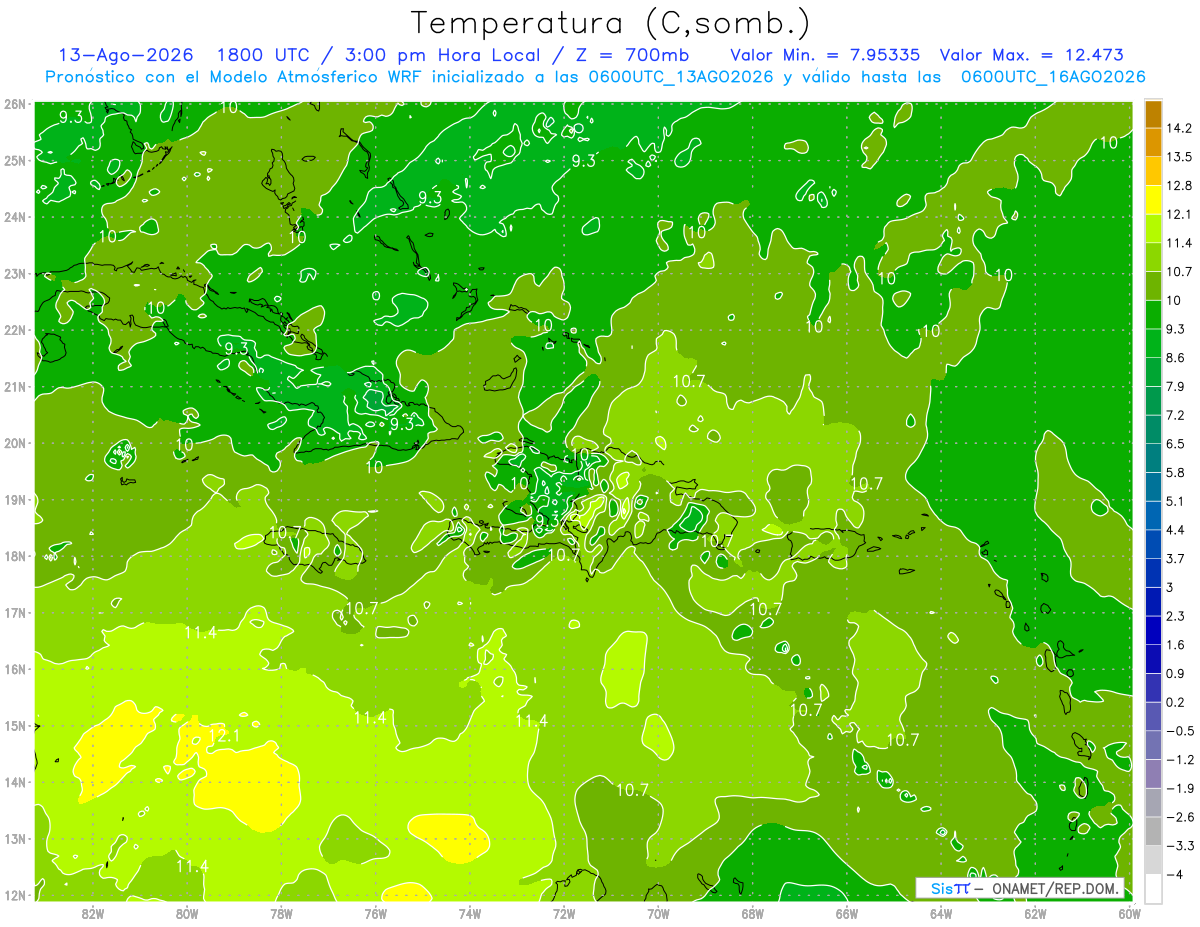Click the "-0.5" color scale label
The width and height of the screenshot is (1200, 927).
click(x=1180, y=731)
